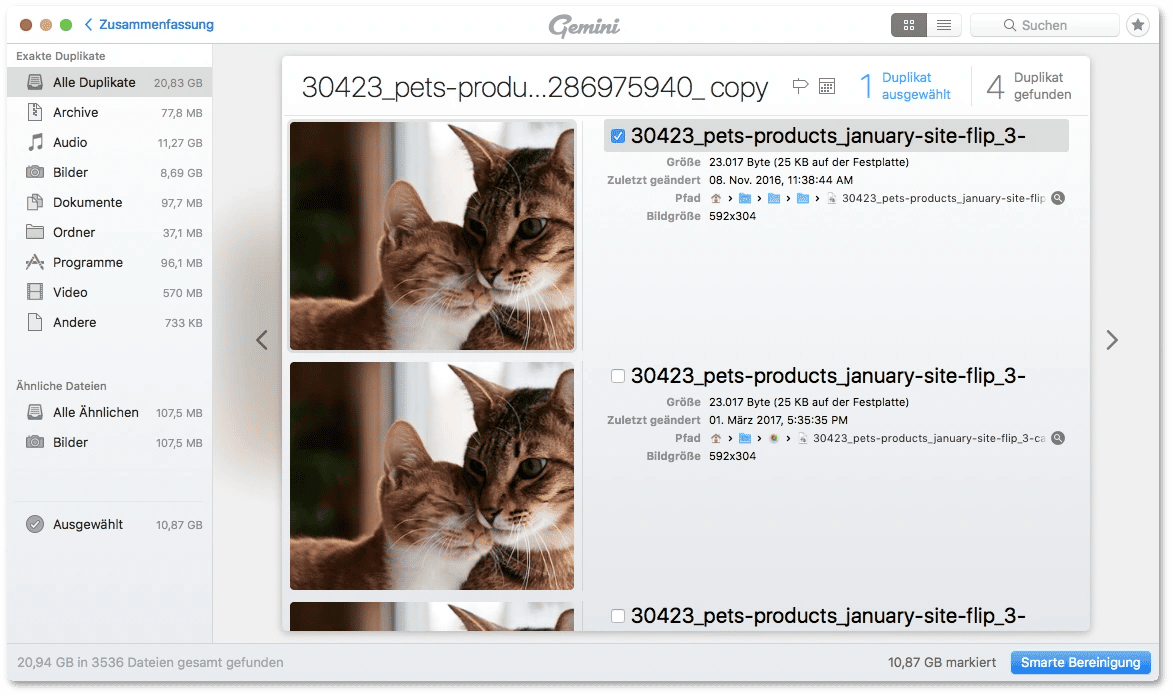This screenshot has height=695, width=1172.
Task: Open the Audio duplicates category
Action: tap(109, 142)
